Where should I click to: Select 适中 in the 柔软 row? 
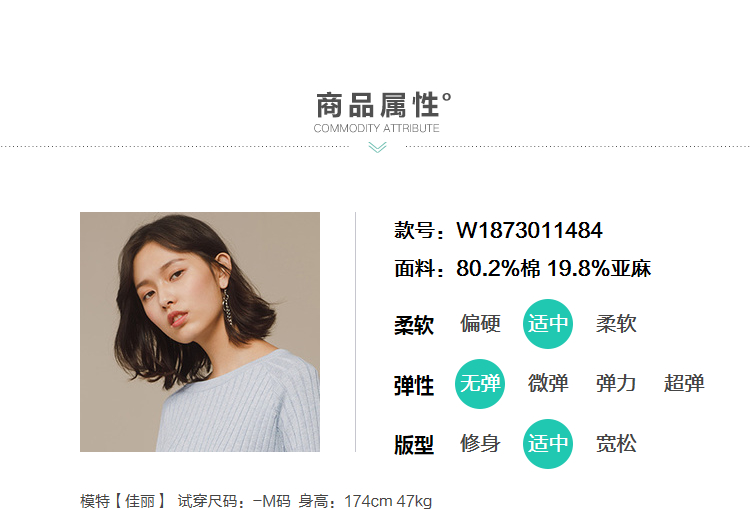(x=548, y=324)
